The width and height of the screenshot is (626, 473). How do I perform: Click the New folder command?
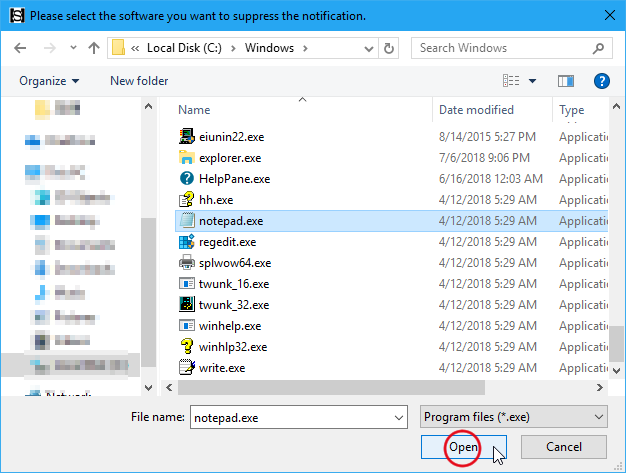click(x=139, y=81)
